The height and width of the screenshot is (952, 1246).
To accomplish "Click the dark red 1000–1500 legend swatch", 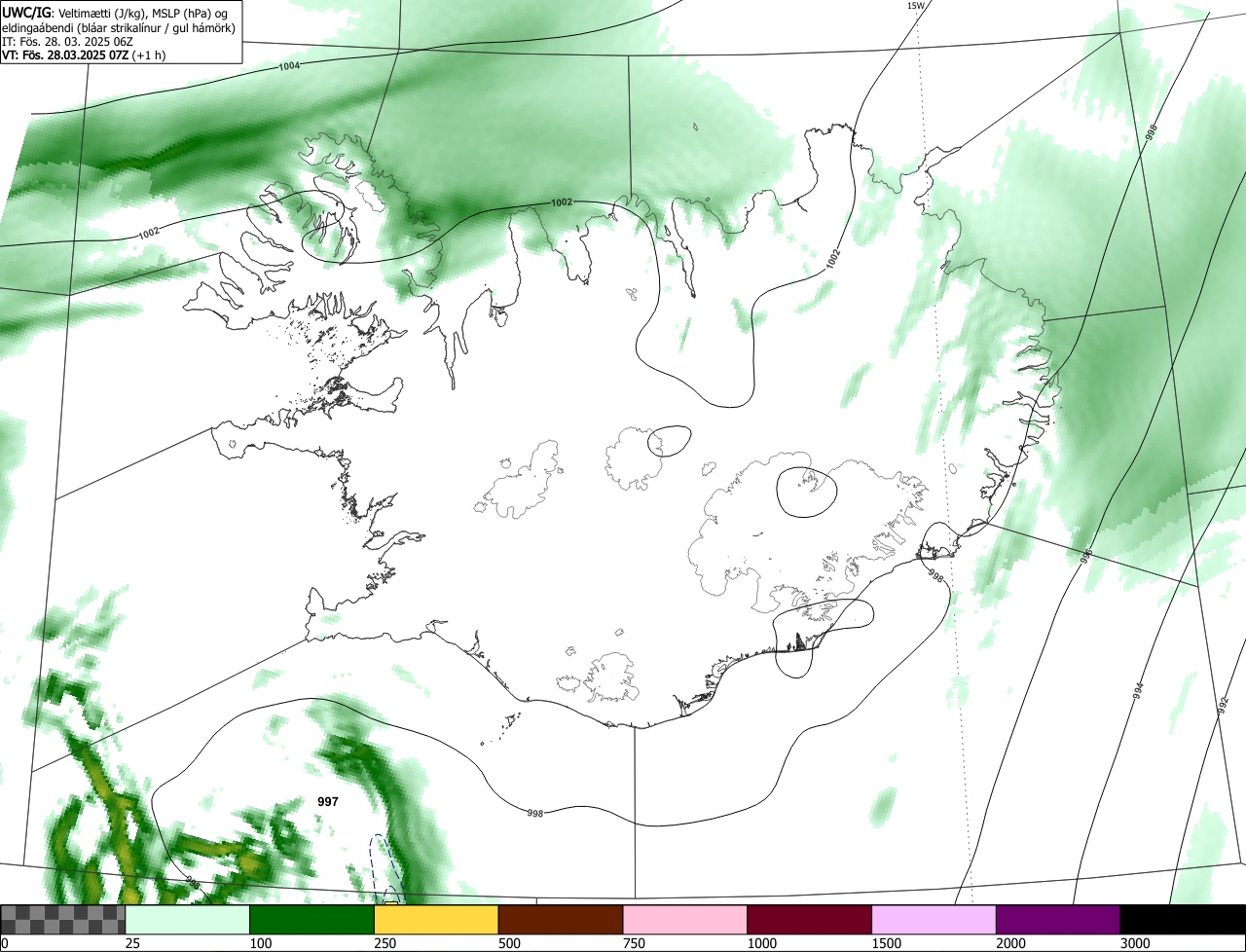I will (810, 919).
